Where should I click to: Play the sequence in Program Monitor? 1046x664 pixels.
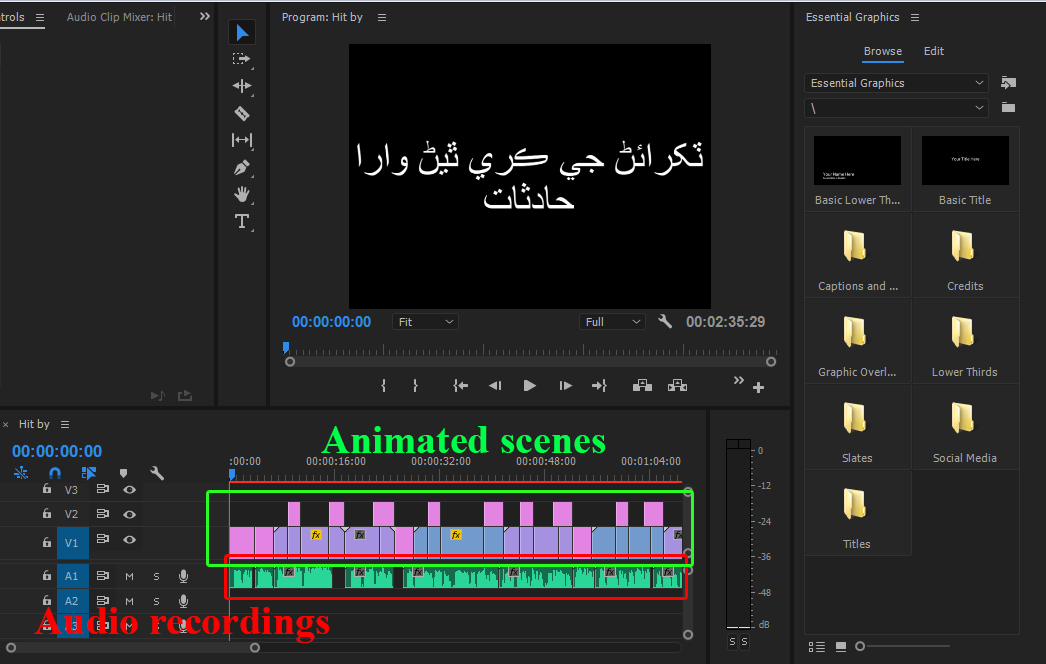tap(530, 386)
